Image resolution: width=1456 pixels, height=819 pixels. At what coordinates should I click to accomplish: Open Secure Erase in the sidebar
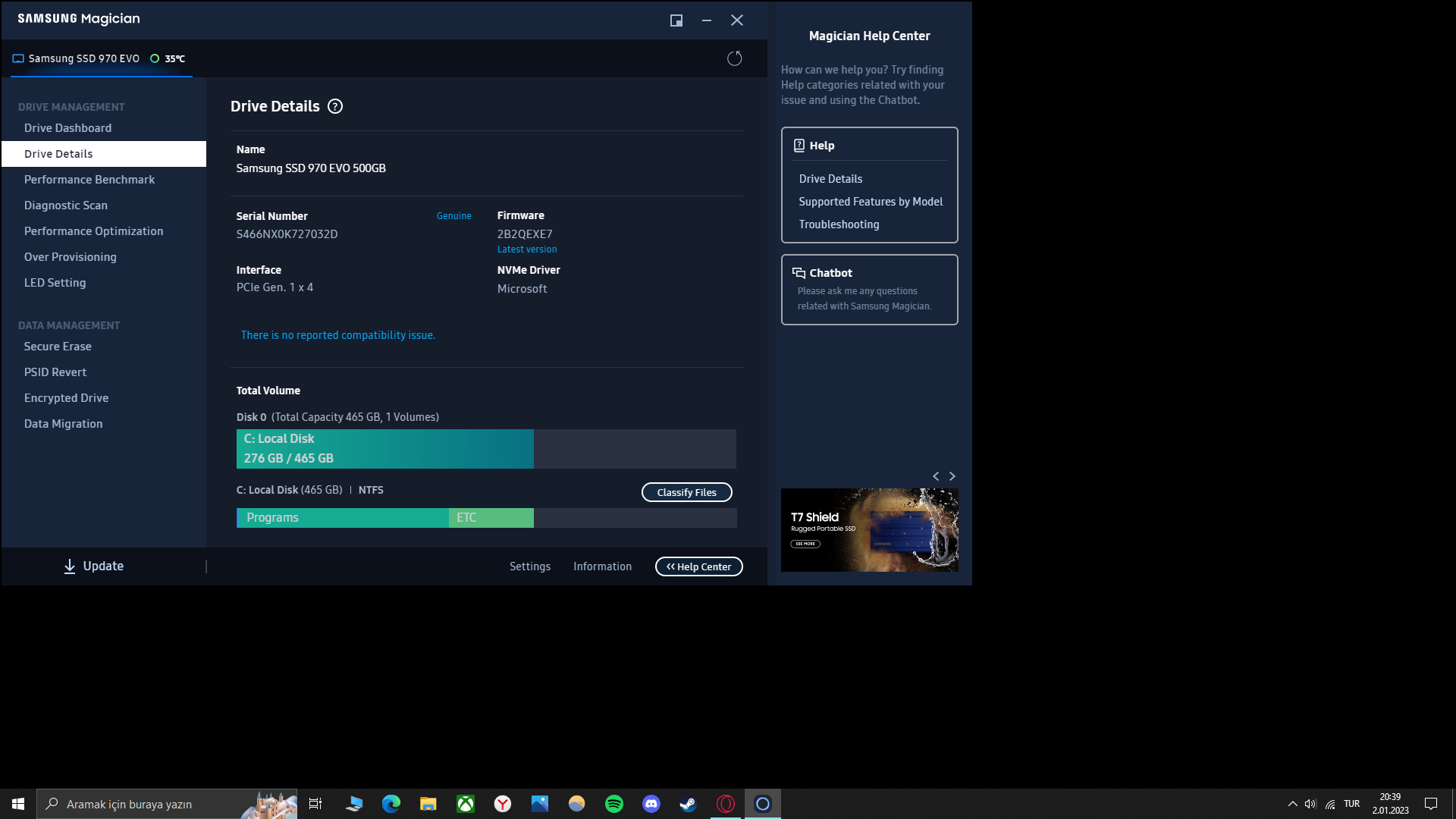point(58,347)
